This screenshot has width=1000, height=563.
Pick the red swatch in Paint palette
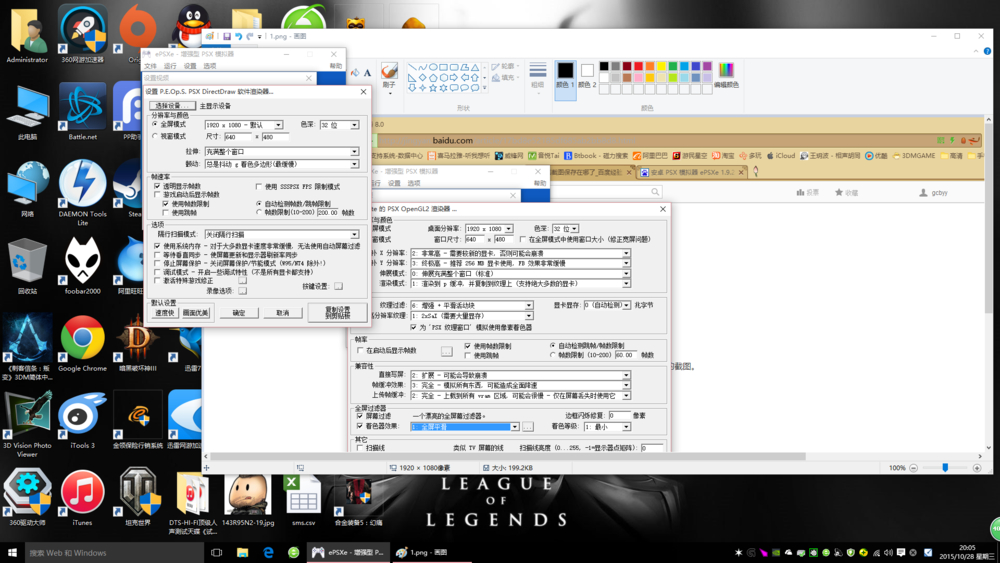click(638, 67)
